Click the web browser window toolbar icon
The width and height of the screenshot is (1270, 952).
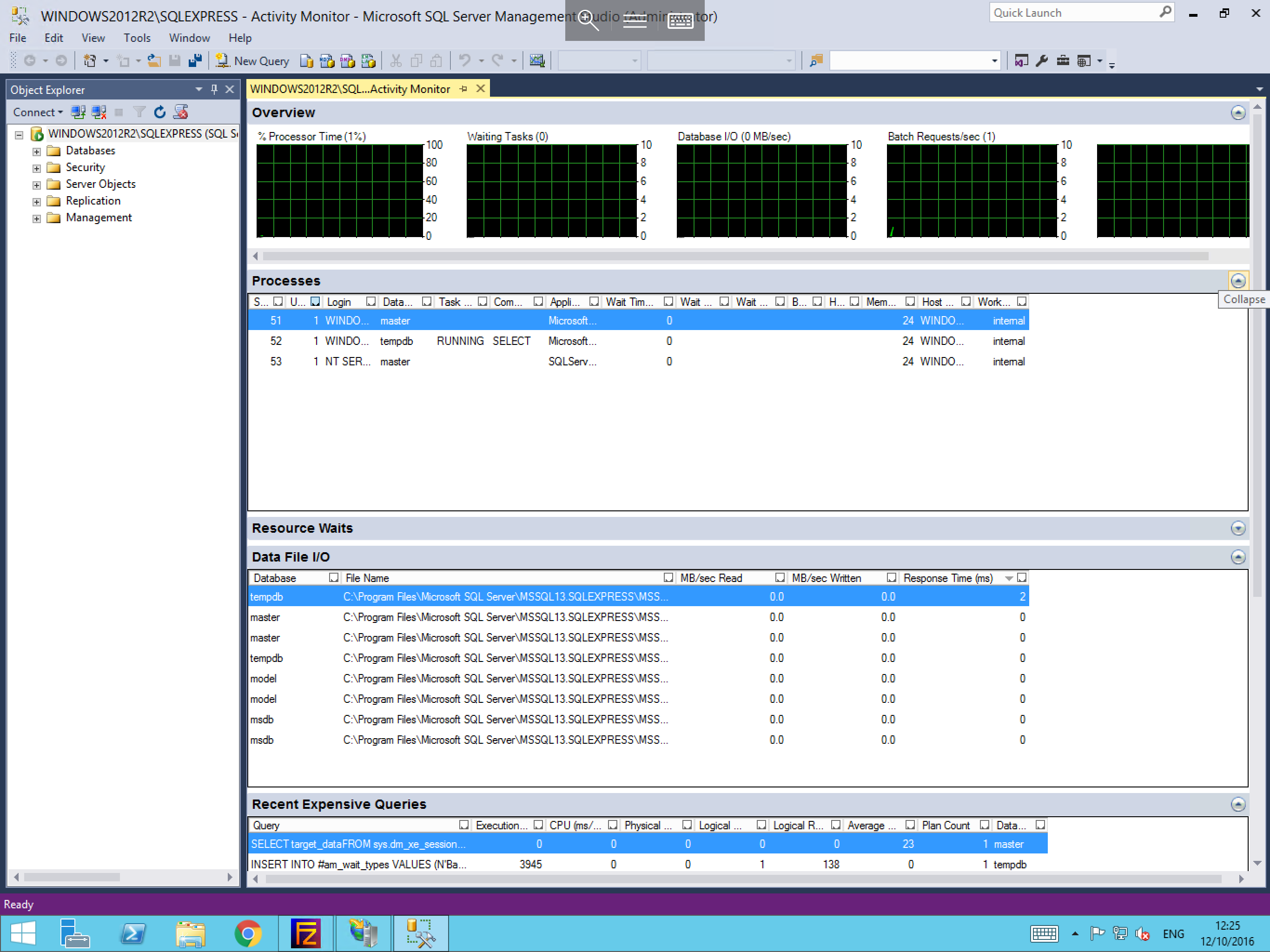[x=1084, y=61]
